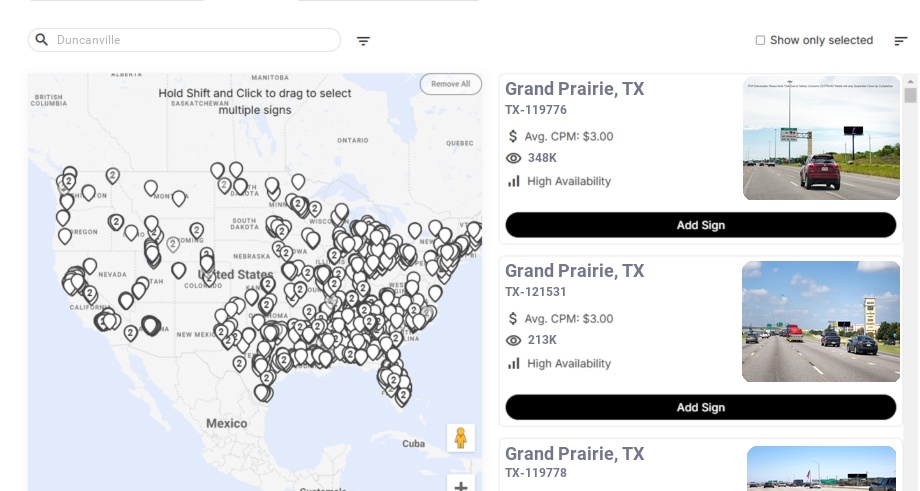Click the 348K impressions eye icon

coord(514,158)
